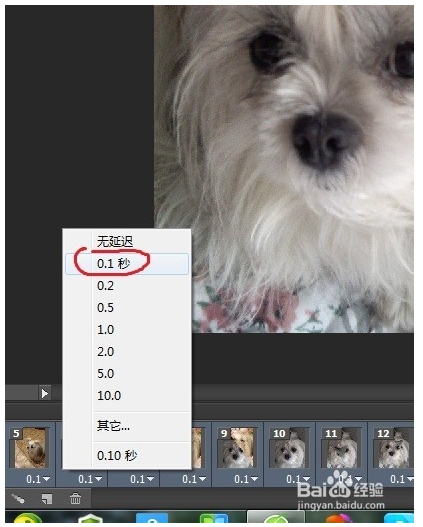Select the 0.5 delay menu entry
Screen dimensions: 423x527
(127, 308)
